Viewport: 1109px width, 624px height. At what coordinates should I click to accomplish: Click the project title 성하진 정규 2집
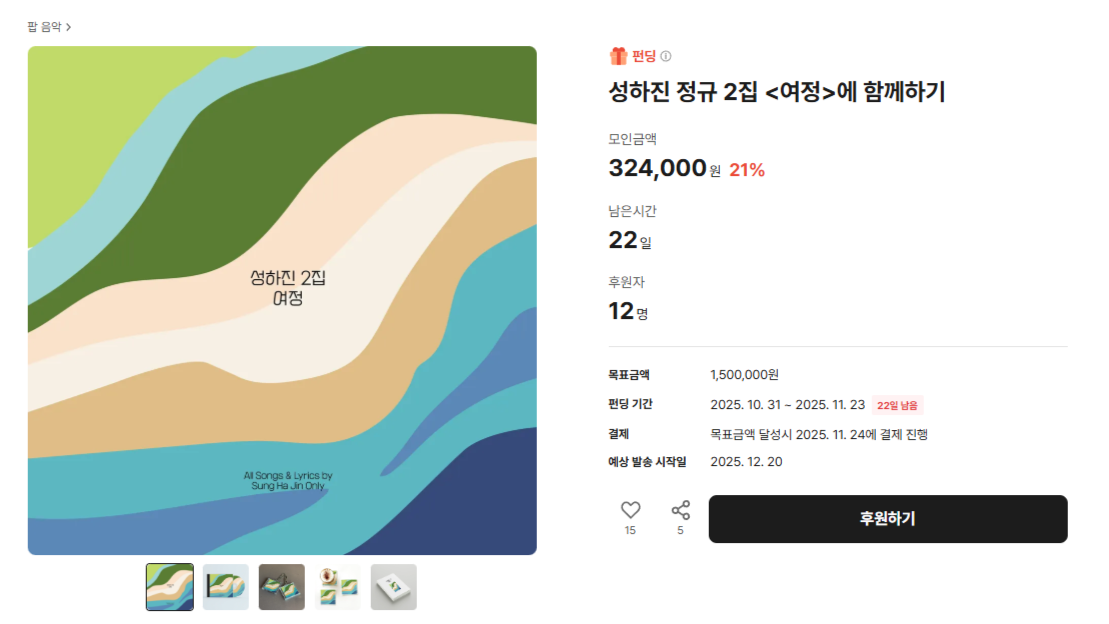(x=776, y=92)
